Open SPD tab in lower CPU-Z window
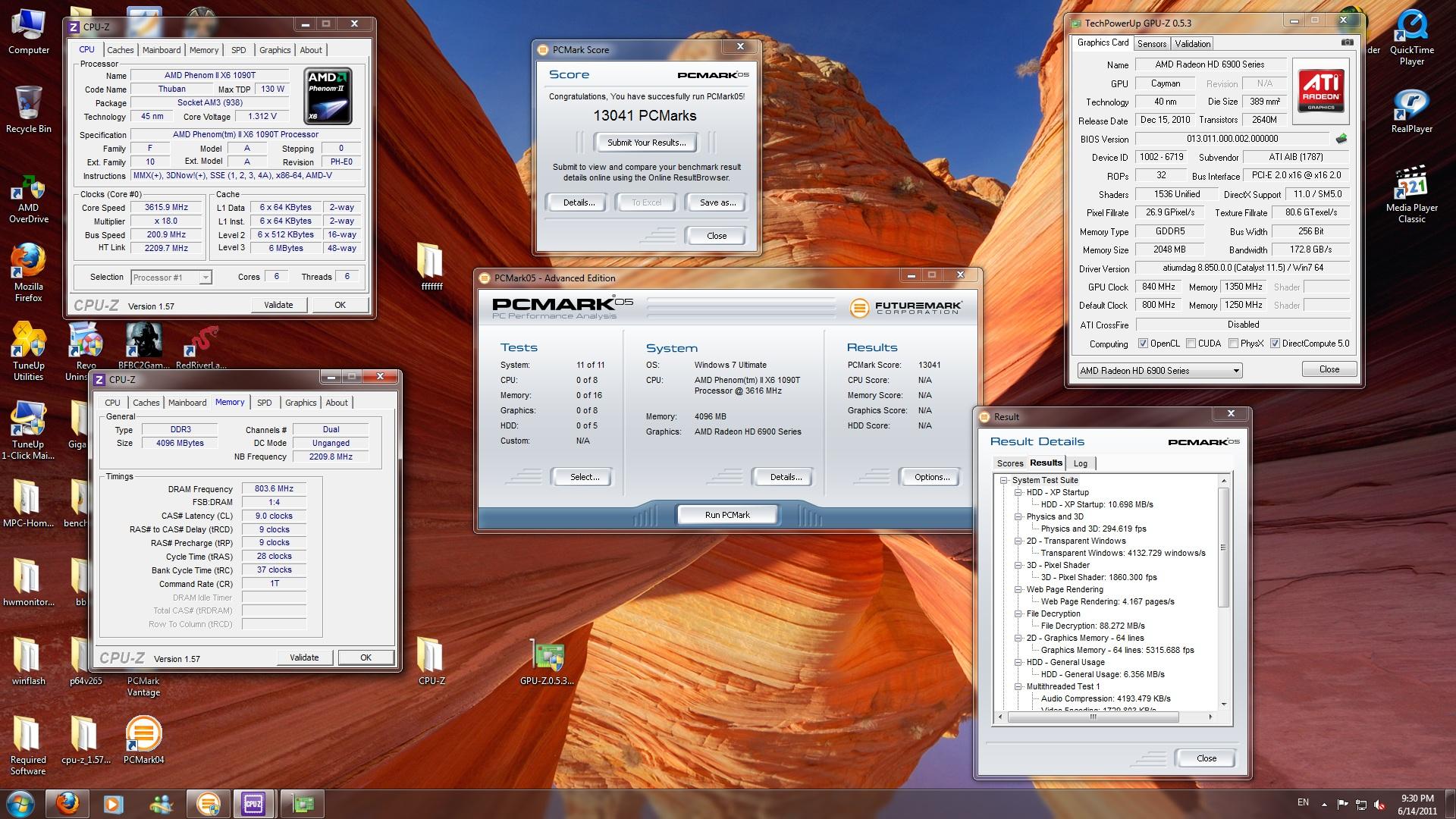Screen dimensions: 1456x819 (264, 403)
